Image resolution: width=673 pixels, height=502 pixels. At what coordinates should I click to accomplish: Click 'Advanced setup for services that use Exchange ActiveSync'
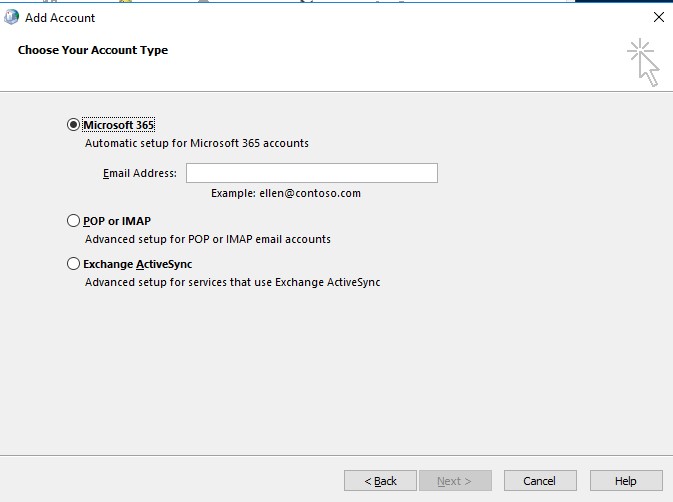coord(233,282)
